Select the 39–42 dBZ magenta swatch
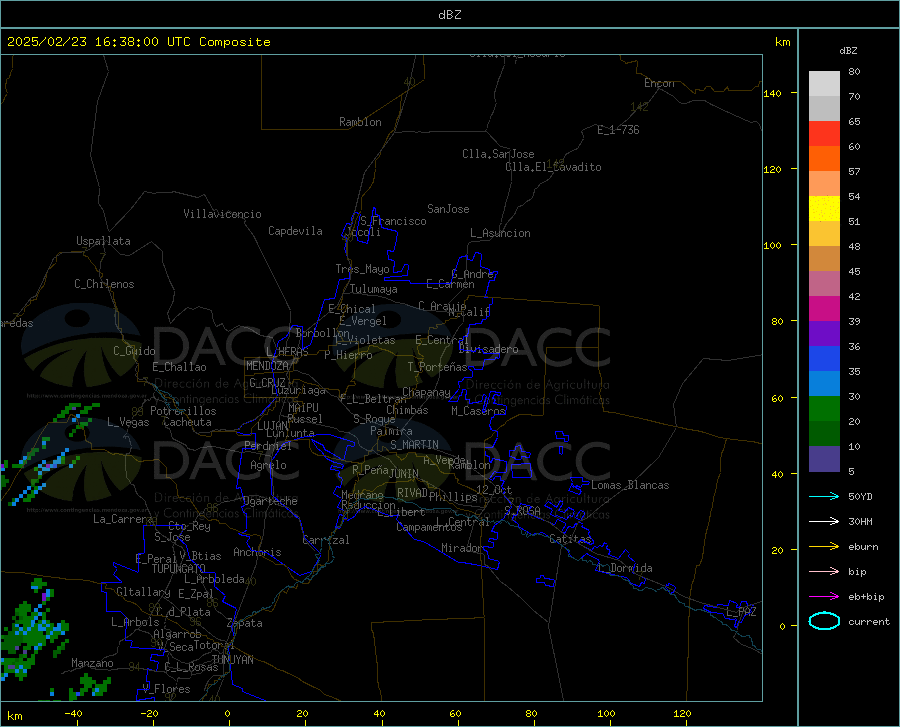900x727 pixels. pos(824,309)
